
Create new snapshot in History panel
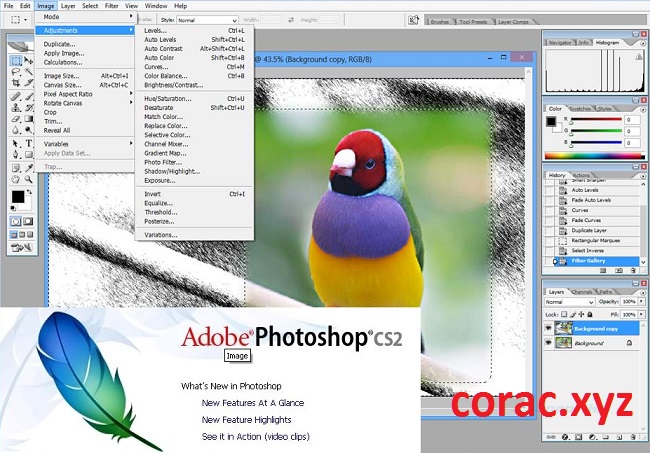618,270
